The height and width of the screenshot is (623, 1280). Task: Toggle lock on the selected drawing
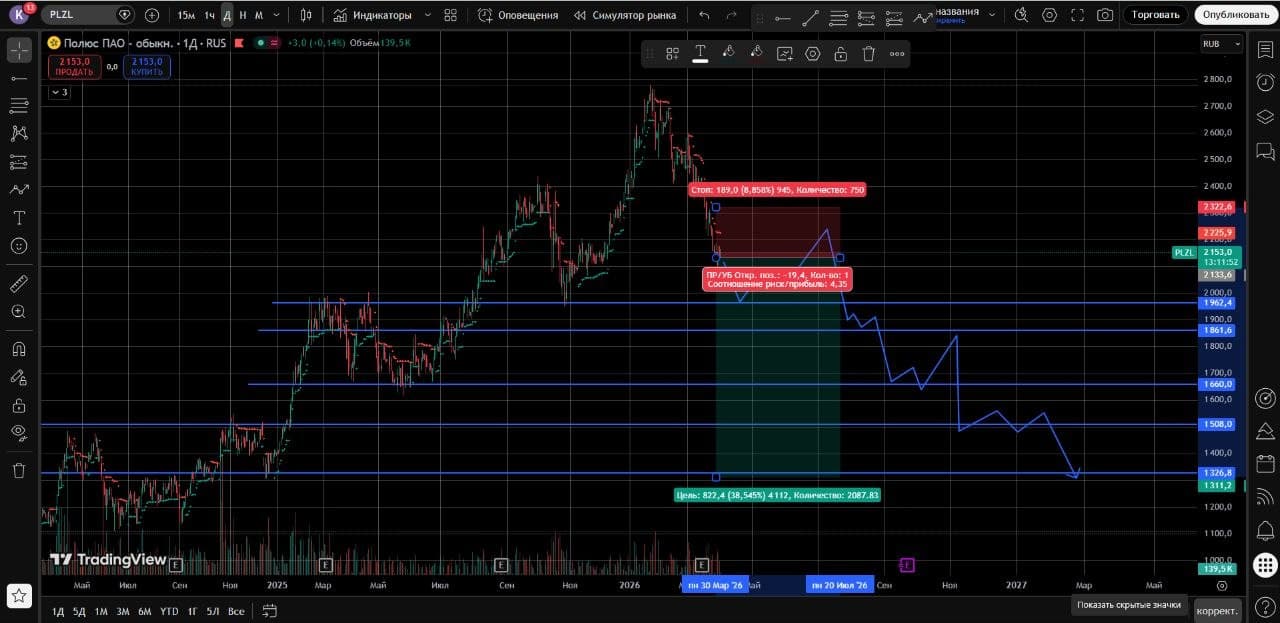click(841, 54)
